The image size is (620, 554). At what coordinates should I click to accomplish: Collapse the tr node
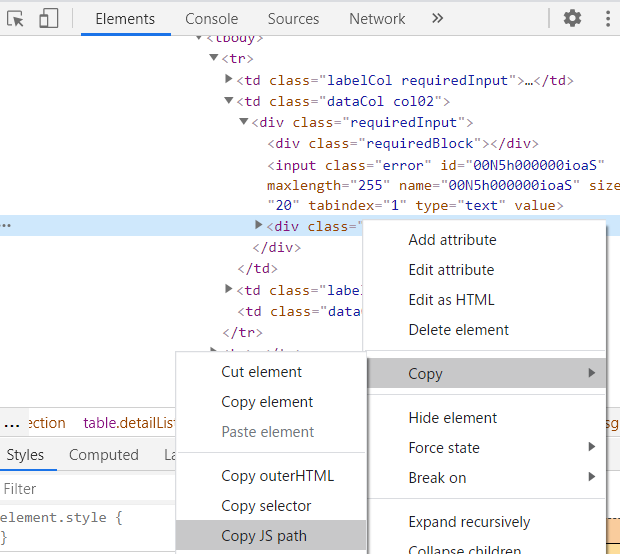214,58
